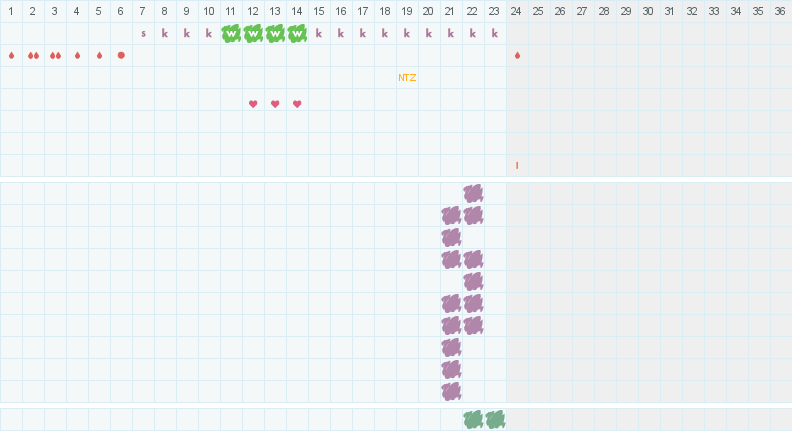This screenshot has width=792, height=431.
Task: Click the heart icon on day 13
Action: pyautogui.click(x=275, y=104)
